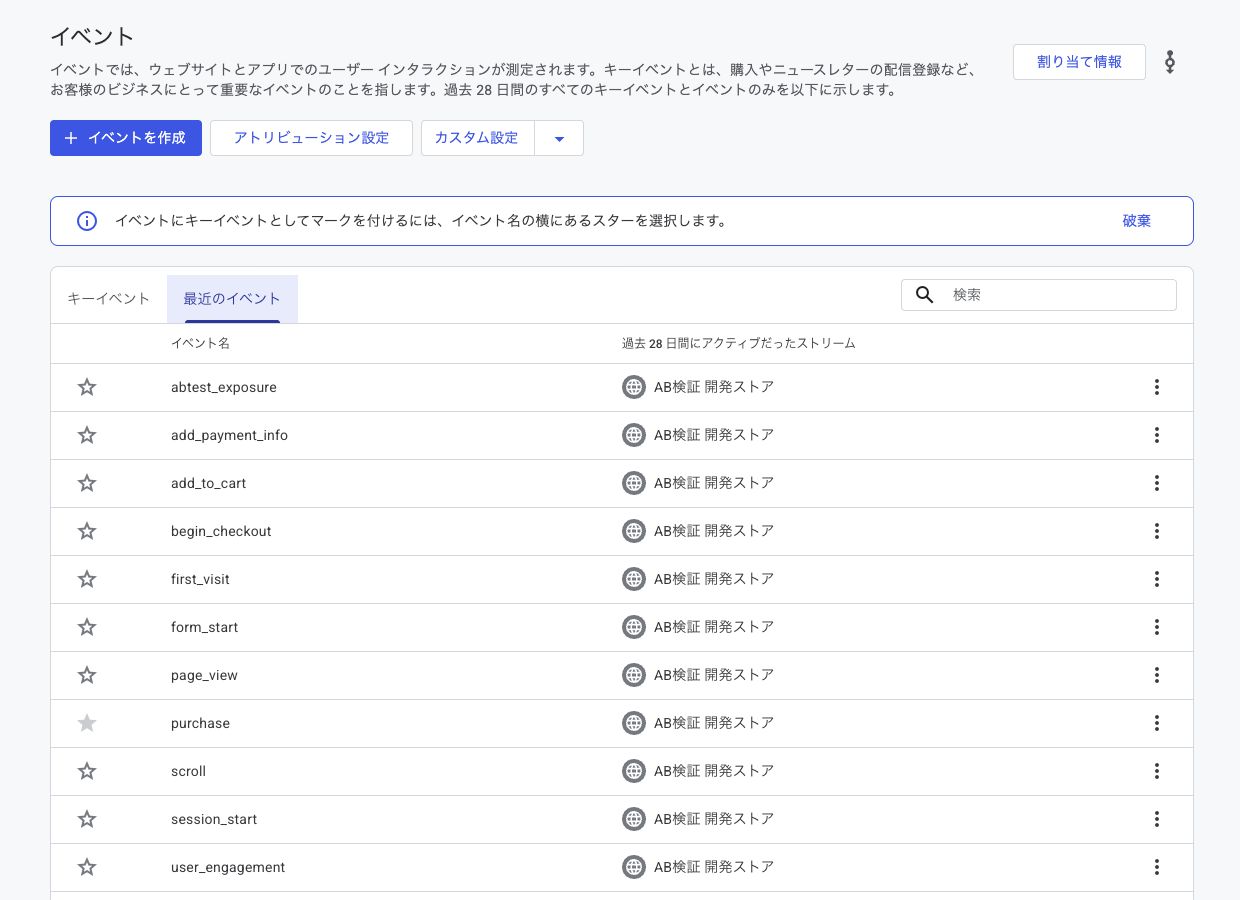The width and height of the screenshot is (1240, 900).
Task: Click the info icon in the banner
Action: click(87, 221)
